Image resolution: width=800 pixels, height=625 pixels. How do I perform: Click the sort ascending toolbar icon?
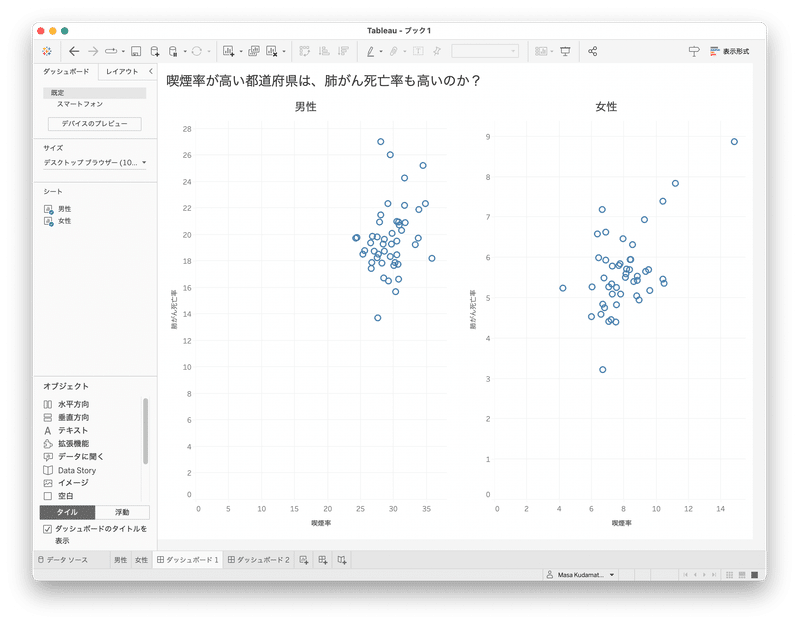coord(324,51)
